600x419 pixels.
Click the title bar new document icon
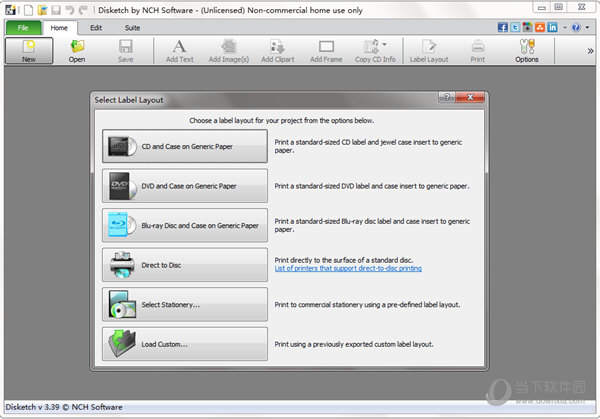pyautogui.click(x=29, y=10)
